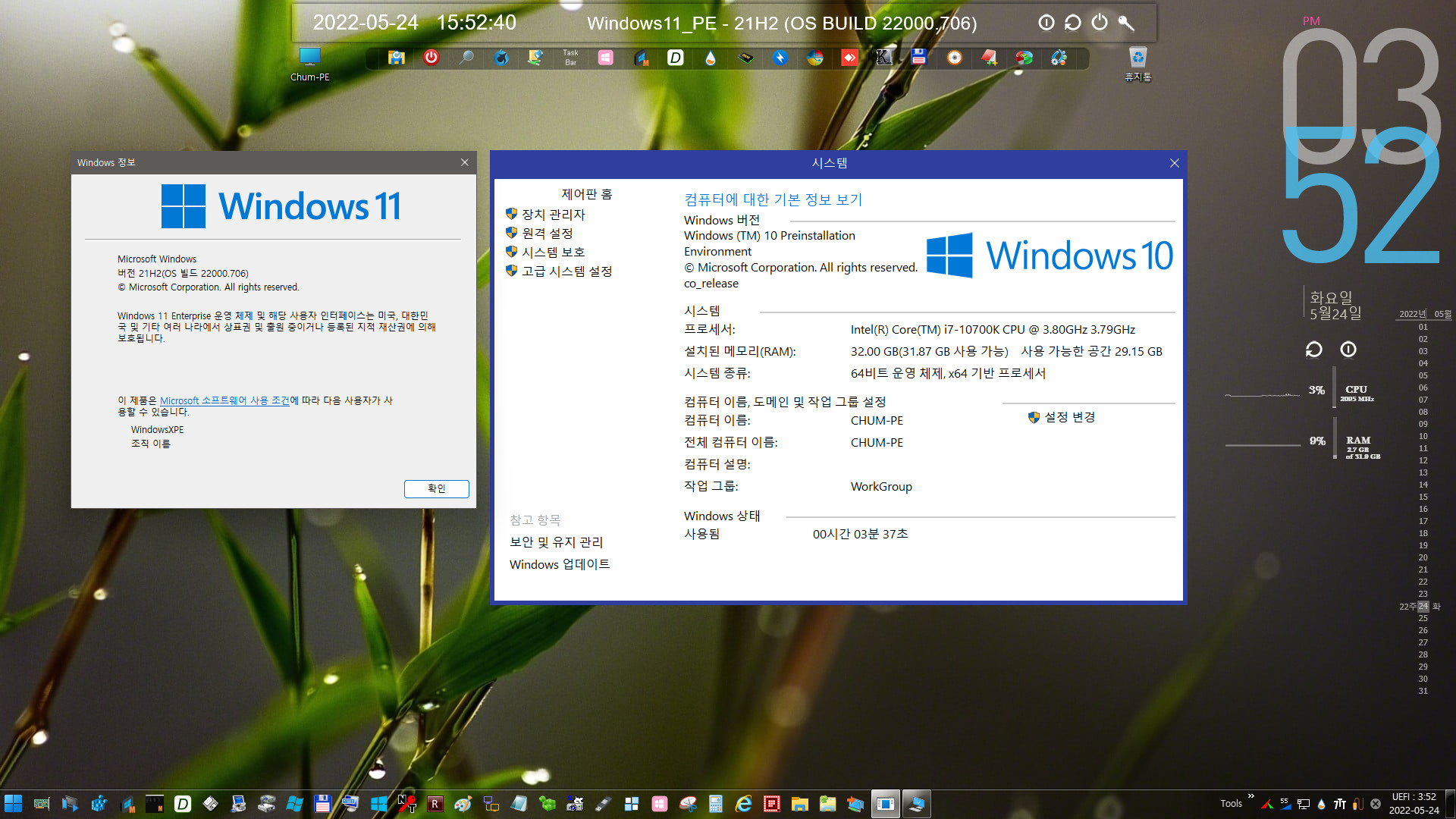The width and height of the screenshot is (1456, 819).
Task: Click the taskbar clock UEFI 3:52
Action: tap(1414, 804)
